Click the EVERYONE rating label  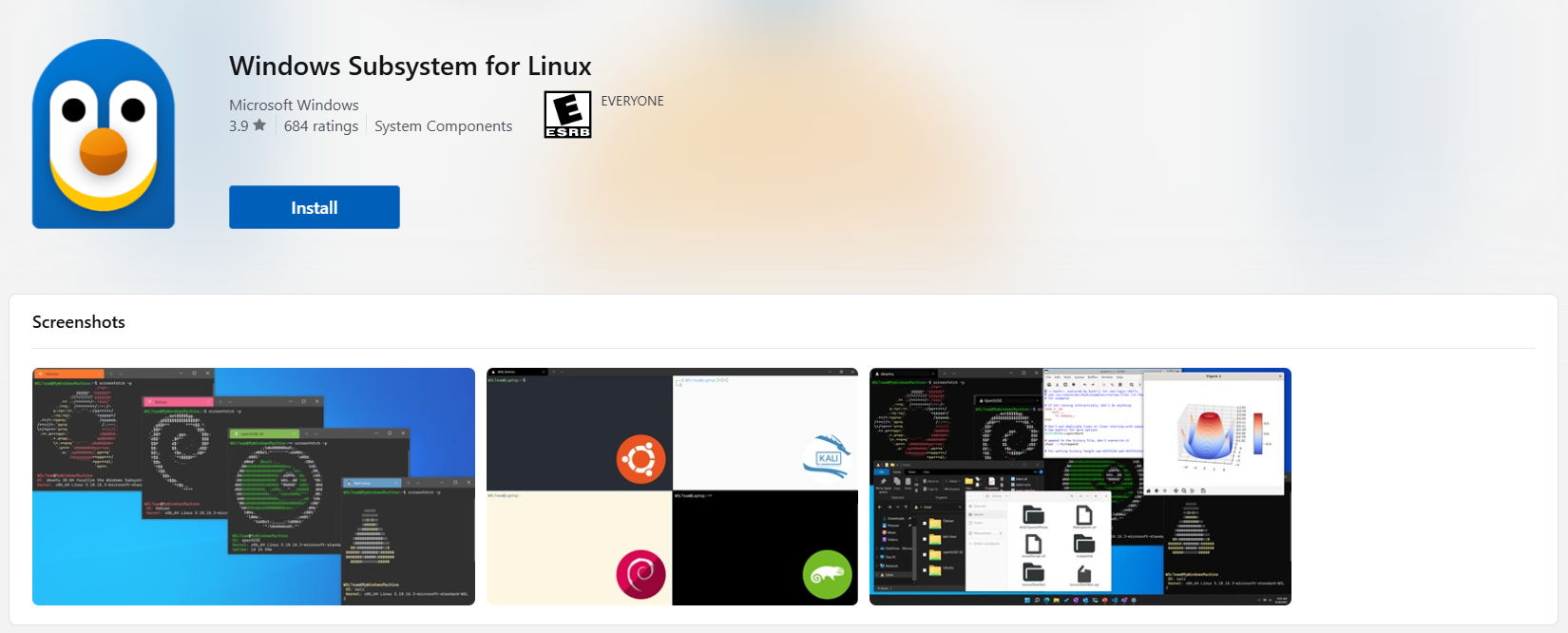[x=632, y=101]
